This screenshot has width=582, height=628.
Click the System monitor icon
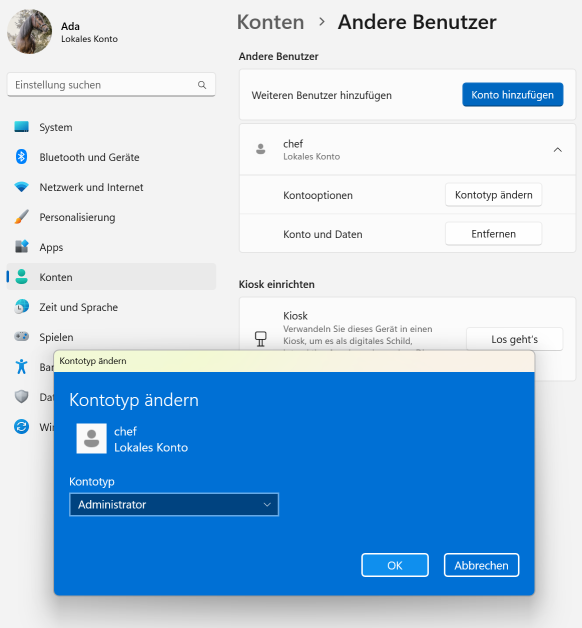point(22,127)
